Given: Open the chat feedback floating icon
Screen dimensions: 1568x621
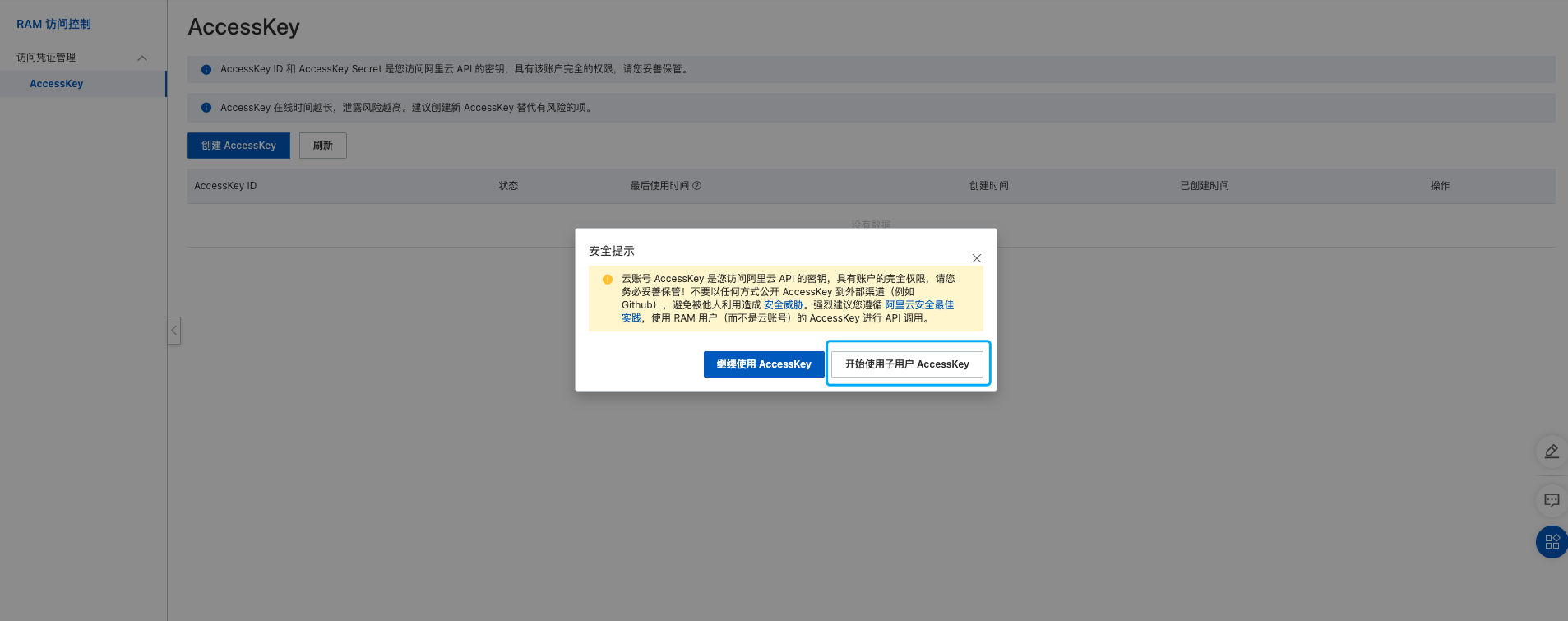Looking at the screenshot, I should [x=1552, y=500].
